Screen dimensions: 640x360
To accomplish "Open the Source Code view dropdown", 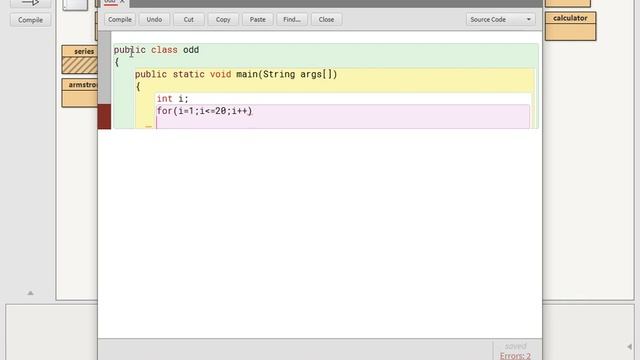I will (500, 20).
